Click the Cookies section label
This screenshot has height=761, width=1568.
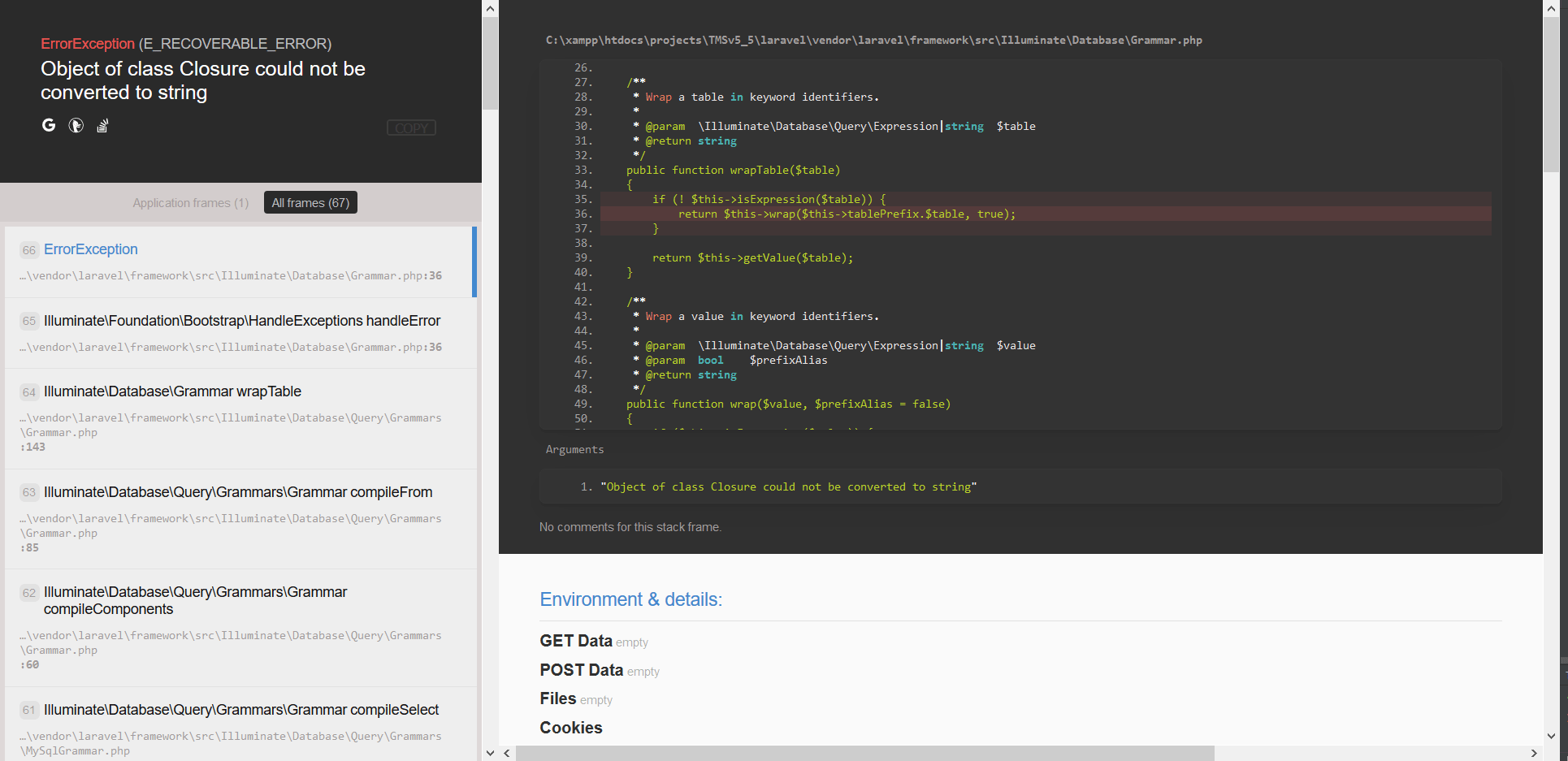click(x=571, y=728)
